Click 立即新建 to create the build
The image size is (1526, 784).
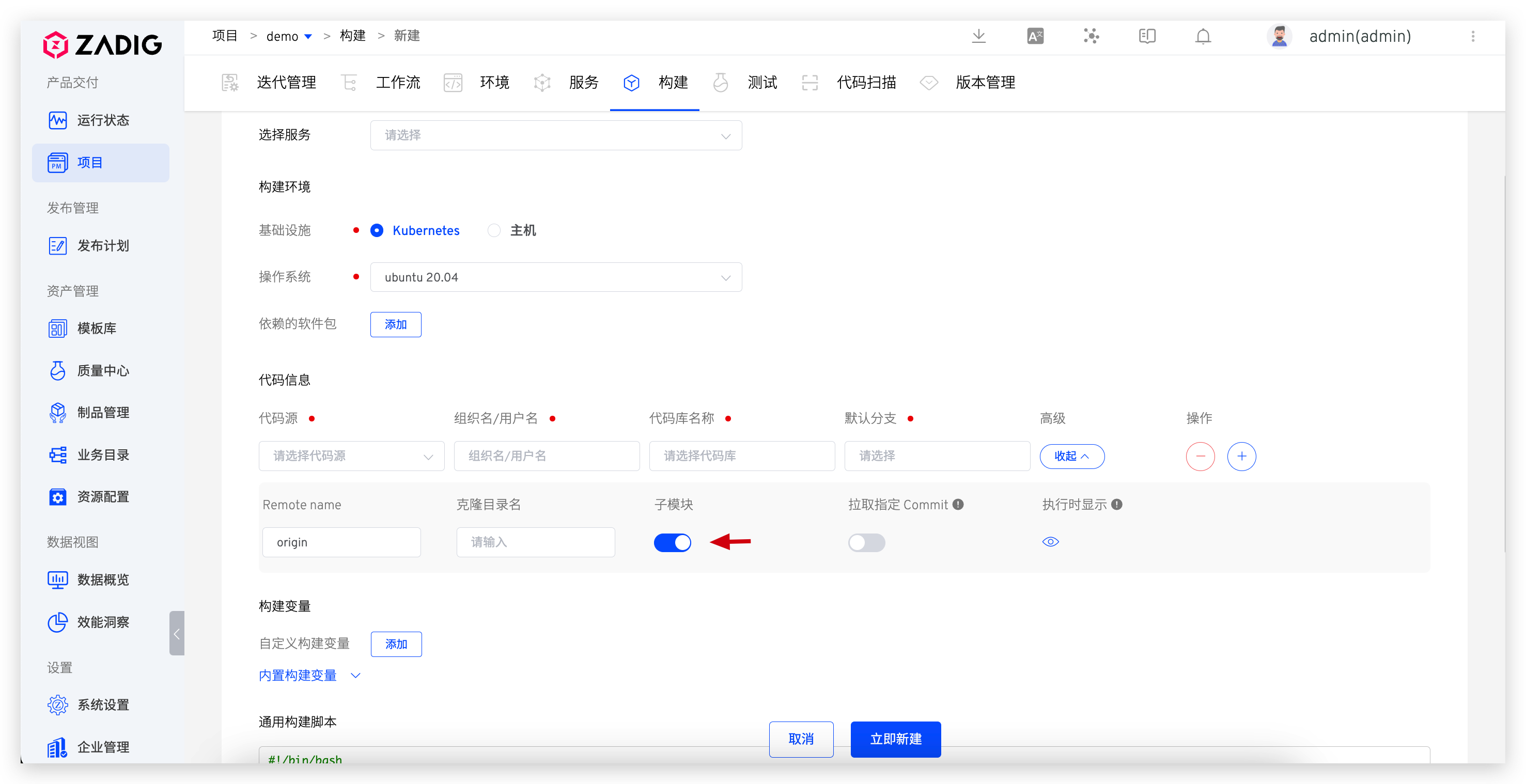(896, 739)
